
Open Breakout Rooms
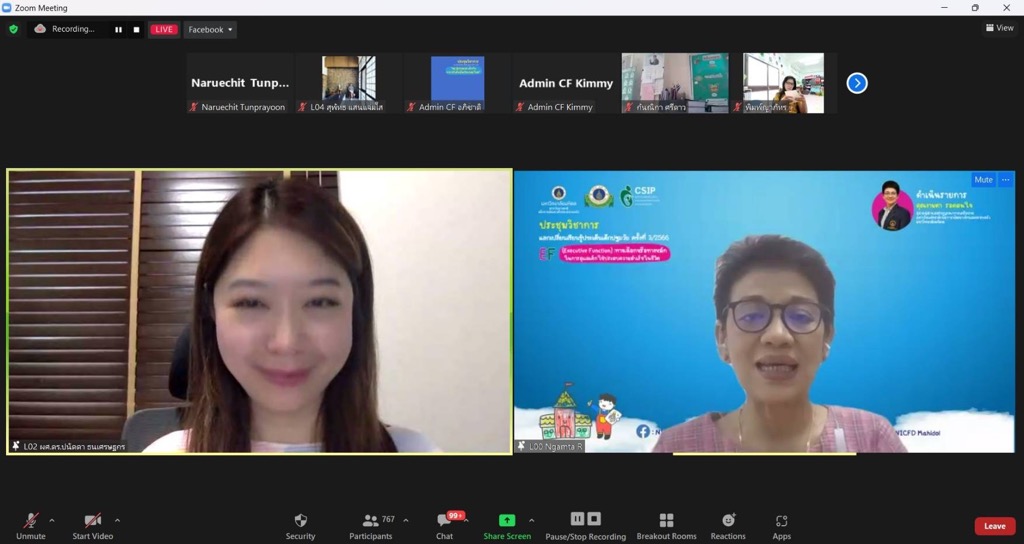tap(666, 526)
